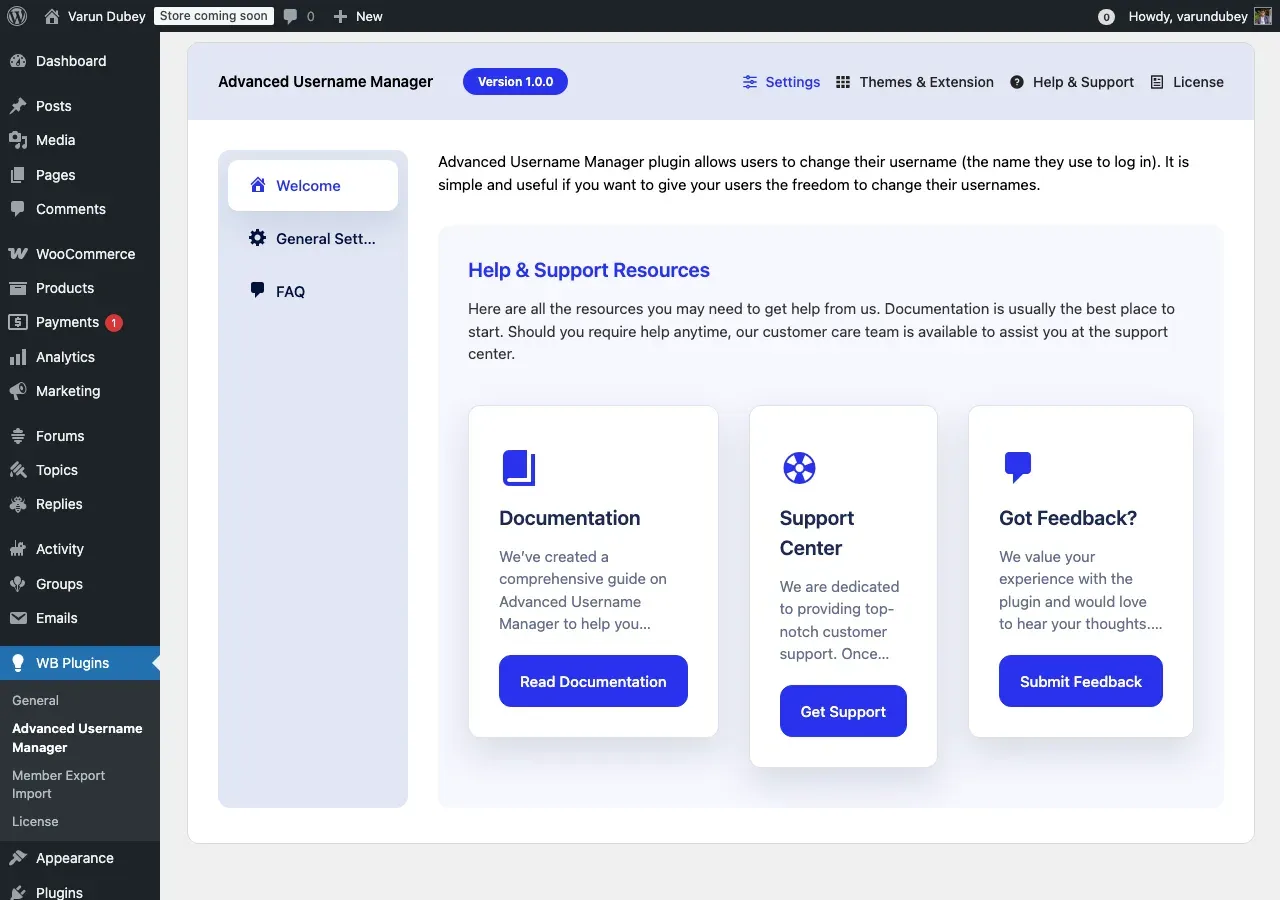Click the Emails envelope icon
This screenshot has width=1280, height=900.
tap(18, 618)
